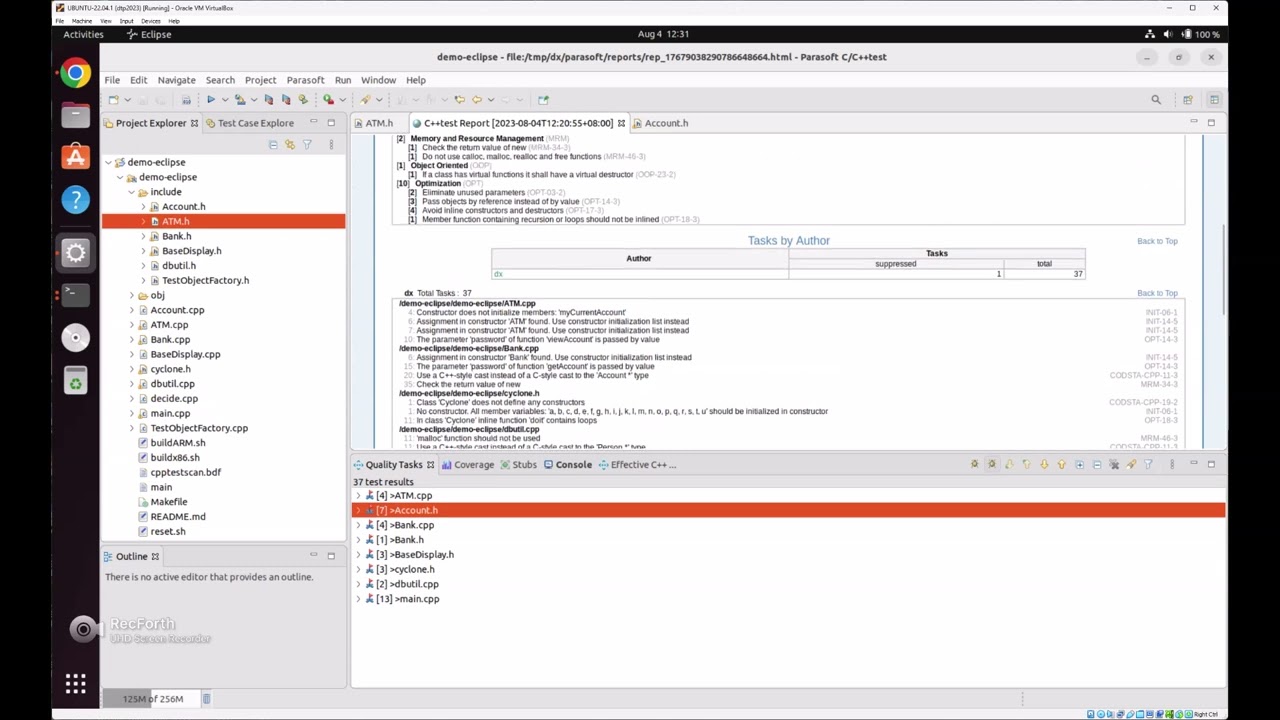Maximize the Quality Tasks panel
Image resolution: width=1280 pixels, height=720 pixels.
pyautogui.click(x=1211, y=464)
